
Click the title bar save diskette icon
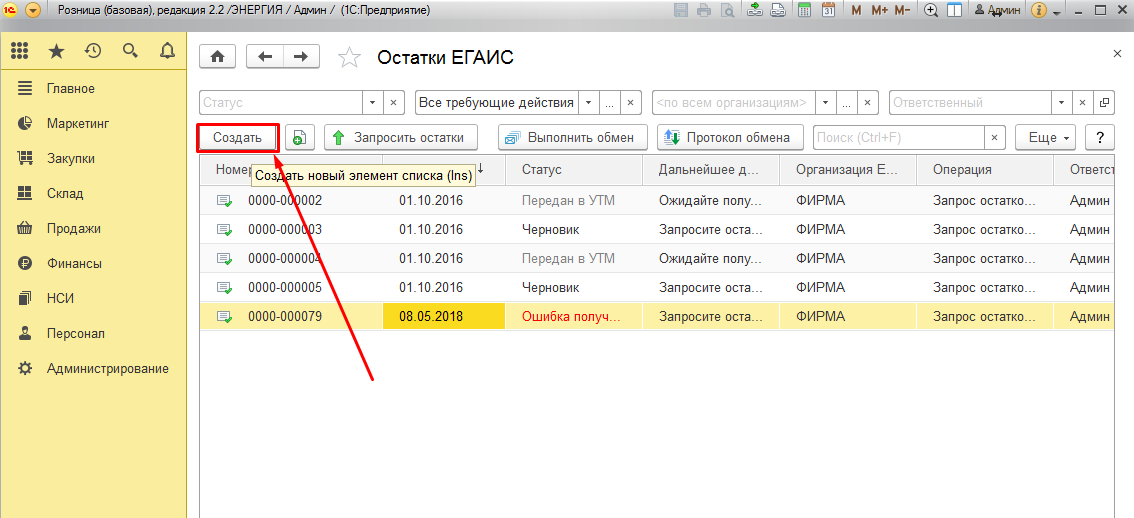click(x=681, y=10)
